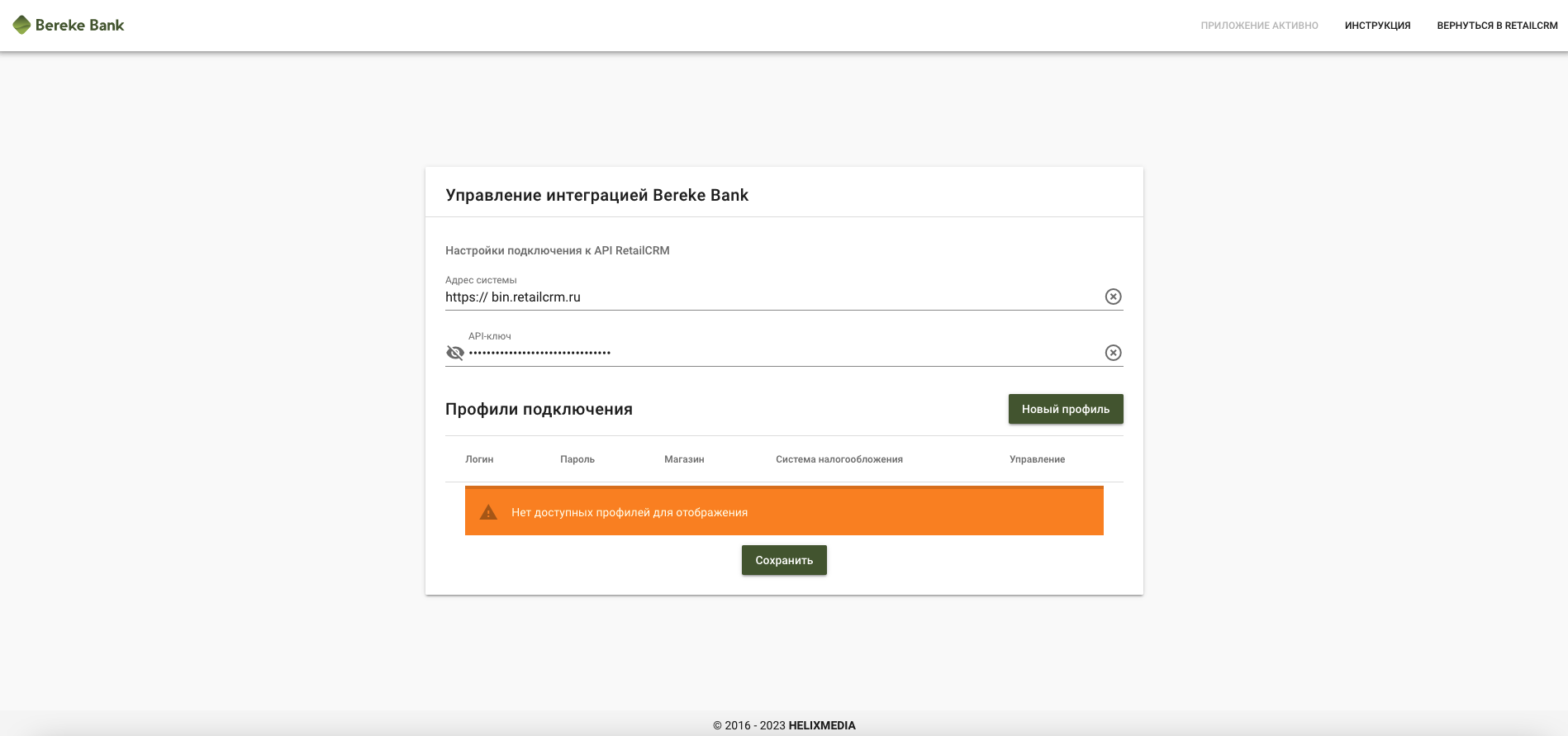The image size is (1568, 736).
Task: Open the Инструкция menu item
Action: [1377, 26]
